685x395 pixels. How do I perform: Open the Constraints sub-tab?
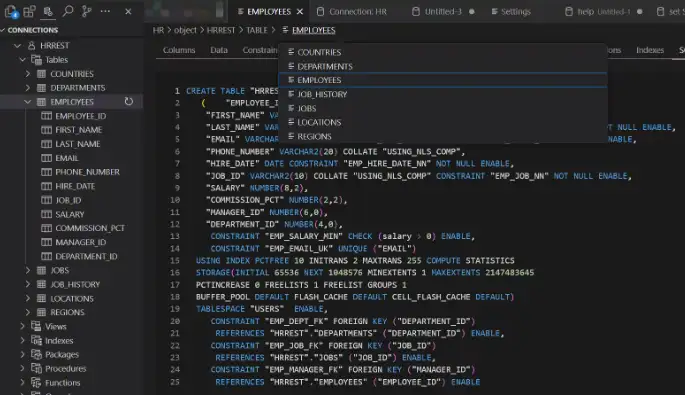point(260,50)
